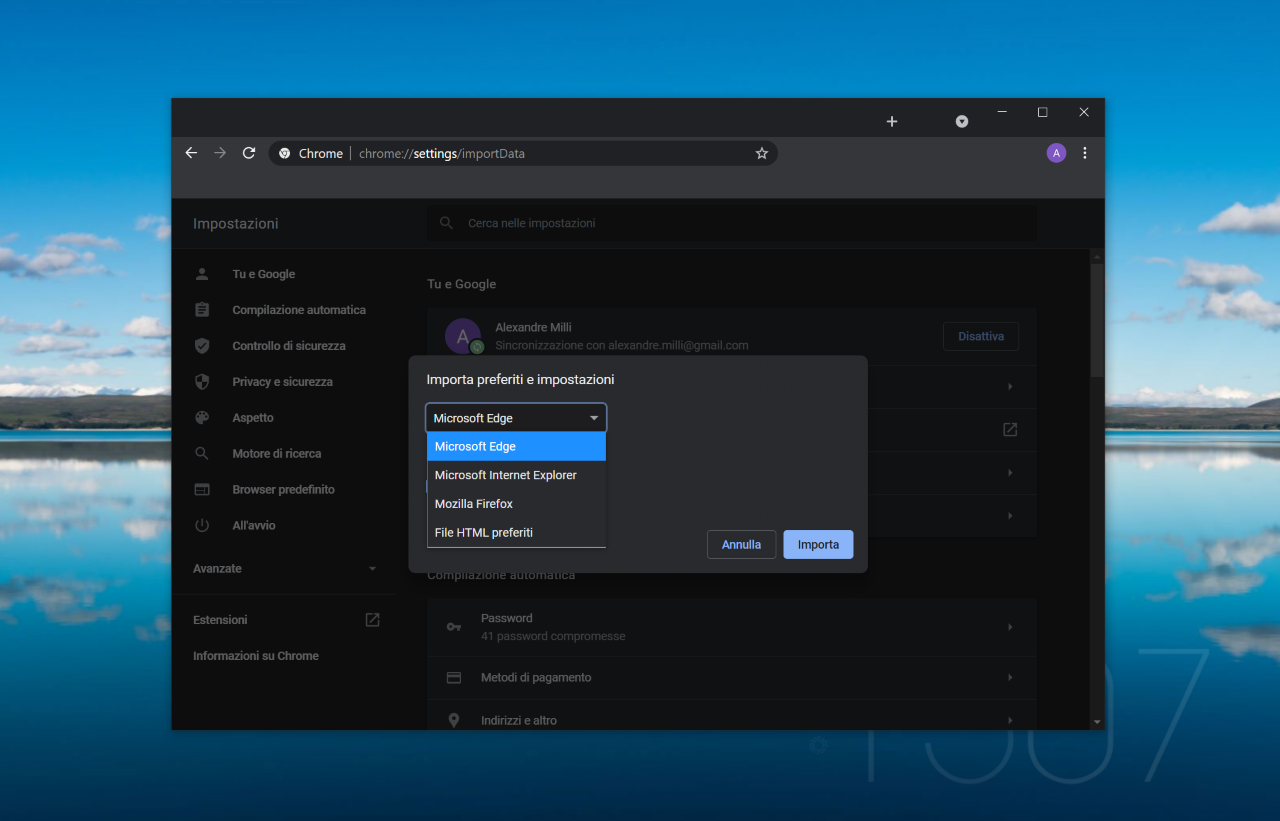Open the Estensioni link
Image resolution: width=1280 pixels, height=821 pixels.
[x=220, y=620]
